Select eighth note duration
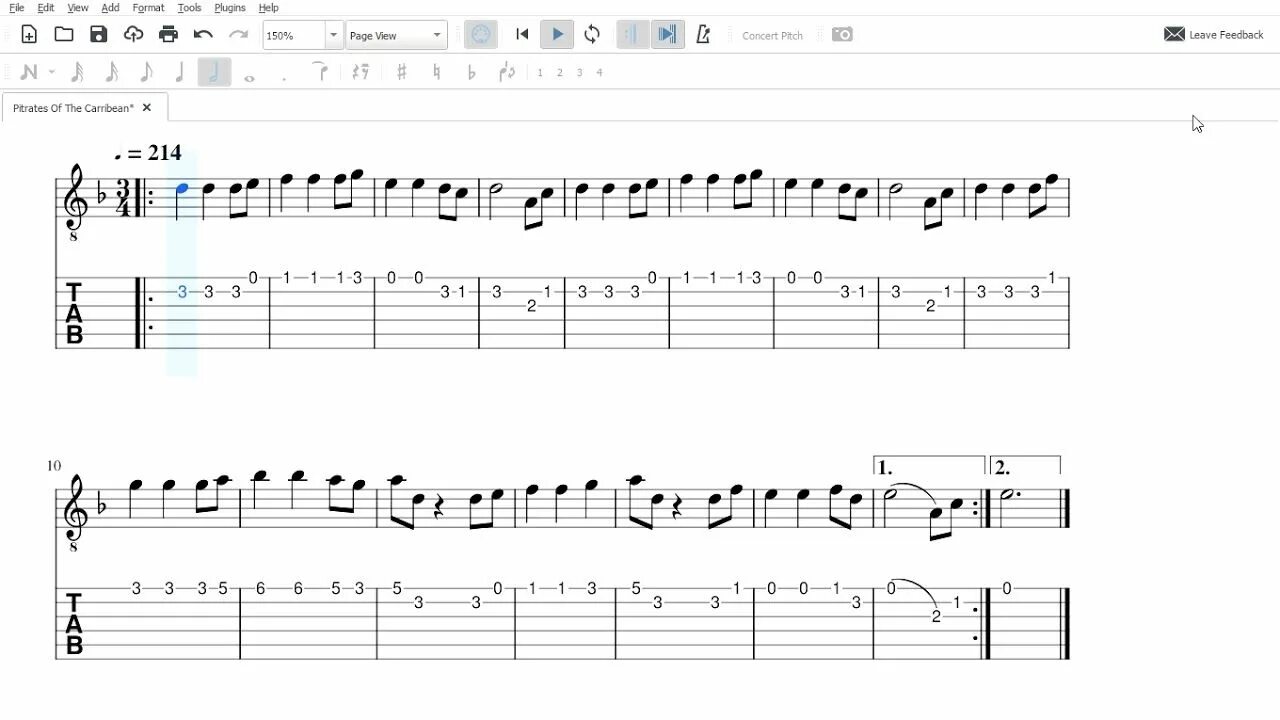 (146, 72)
